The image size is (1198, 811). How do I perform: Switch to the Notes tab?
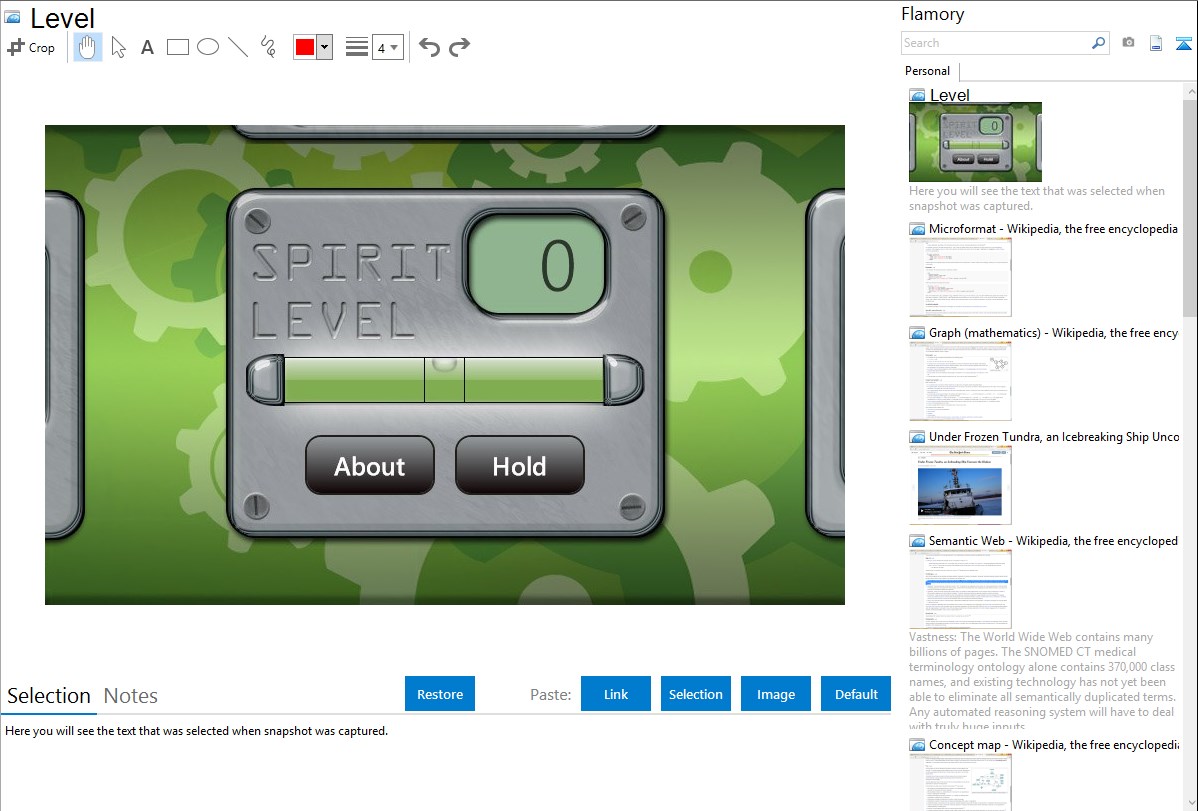pyautogui.click(x=131, y=696)
